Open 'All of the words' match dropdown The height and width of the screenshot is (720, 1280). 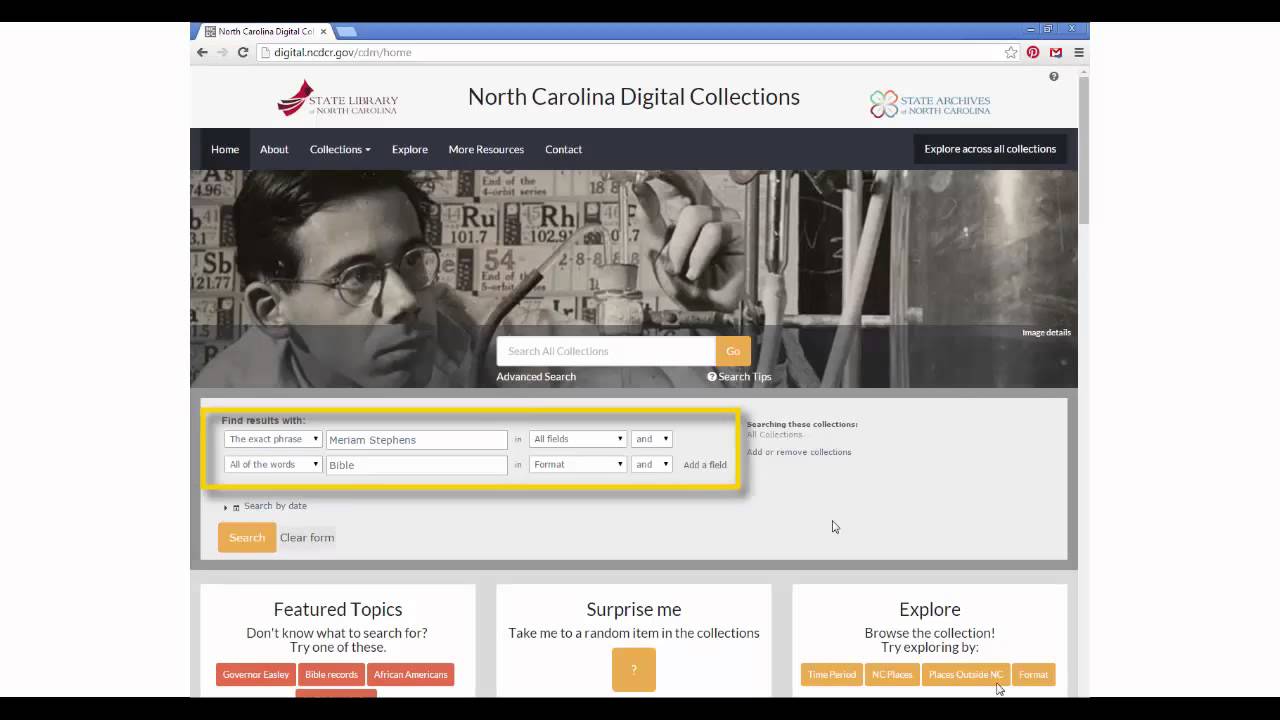point(273,464)
